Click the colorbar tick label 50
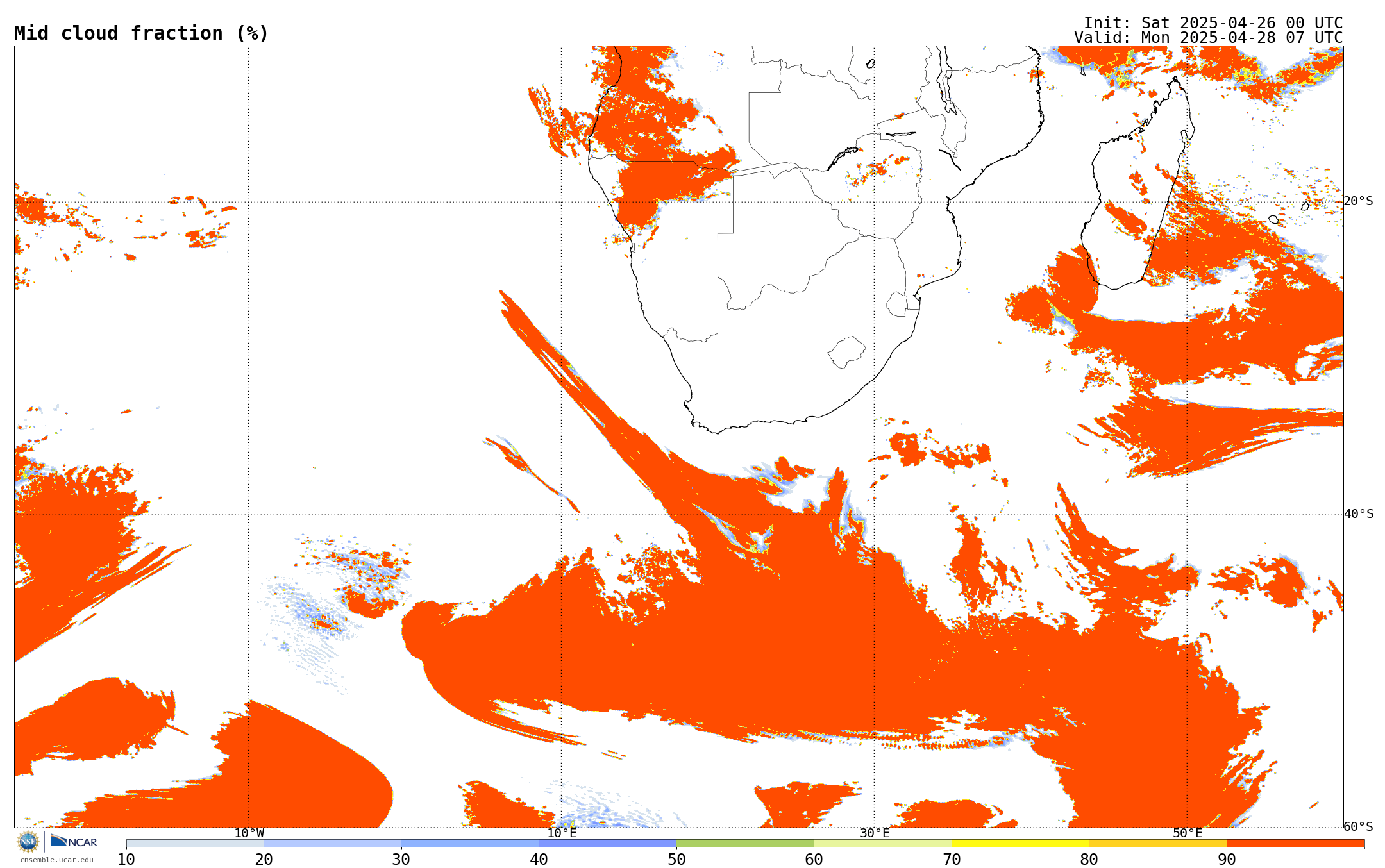 pos(676,859)
